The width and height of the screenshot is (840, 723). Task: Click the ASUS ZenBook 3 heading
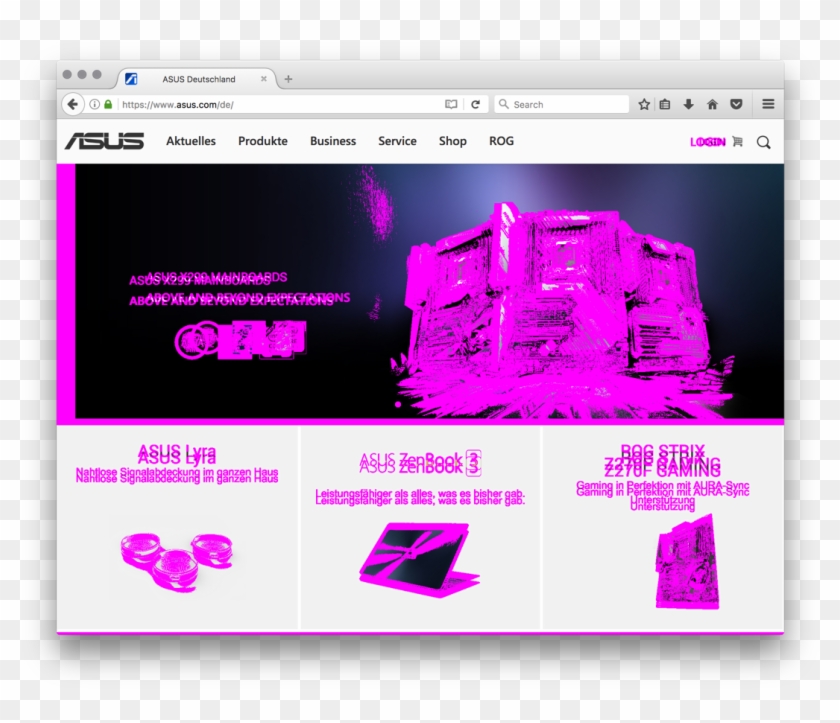click(x=420, y=463)
